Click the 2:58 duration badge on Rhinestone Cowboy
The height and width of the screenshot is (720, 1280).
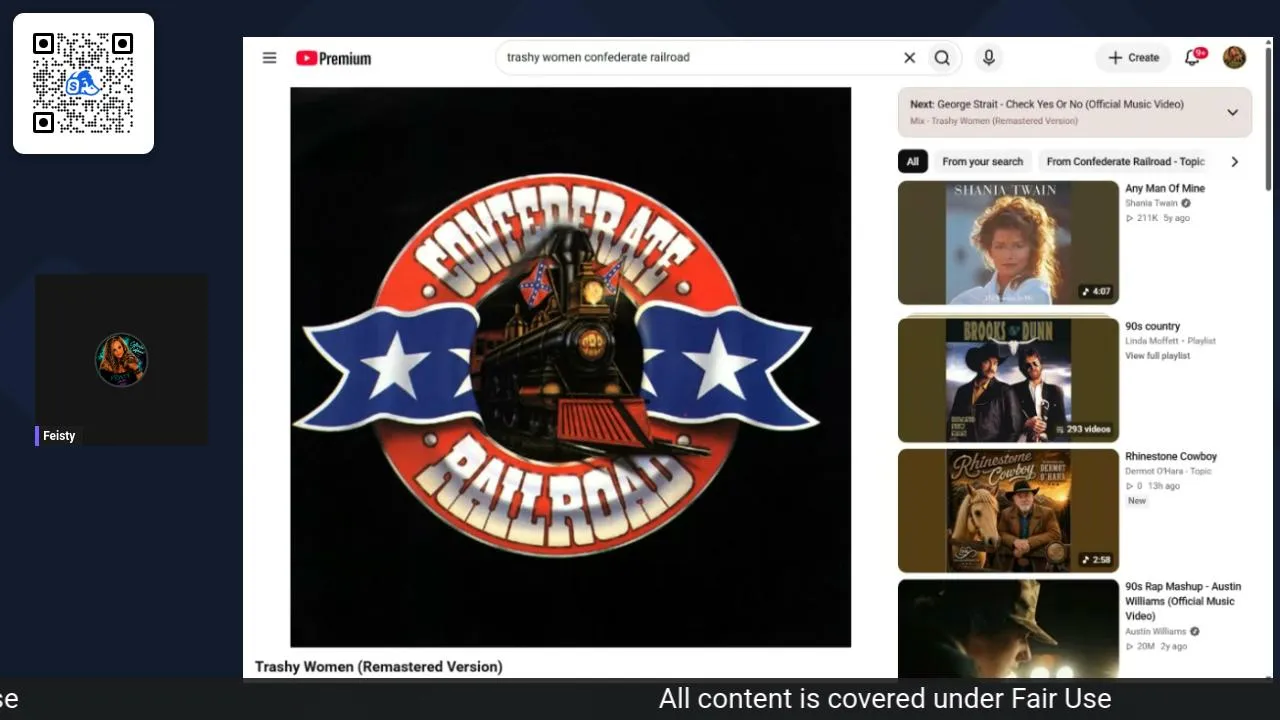1096,560
